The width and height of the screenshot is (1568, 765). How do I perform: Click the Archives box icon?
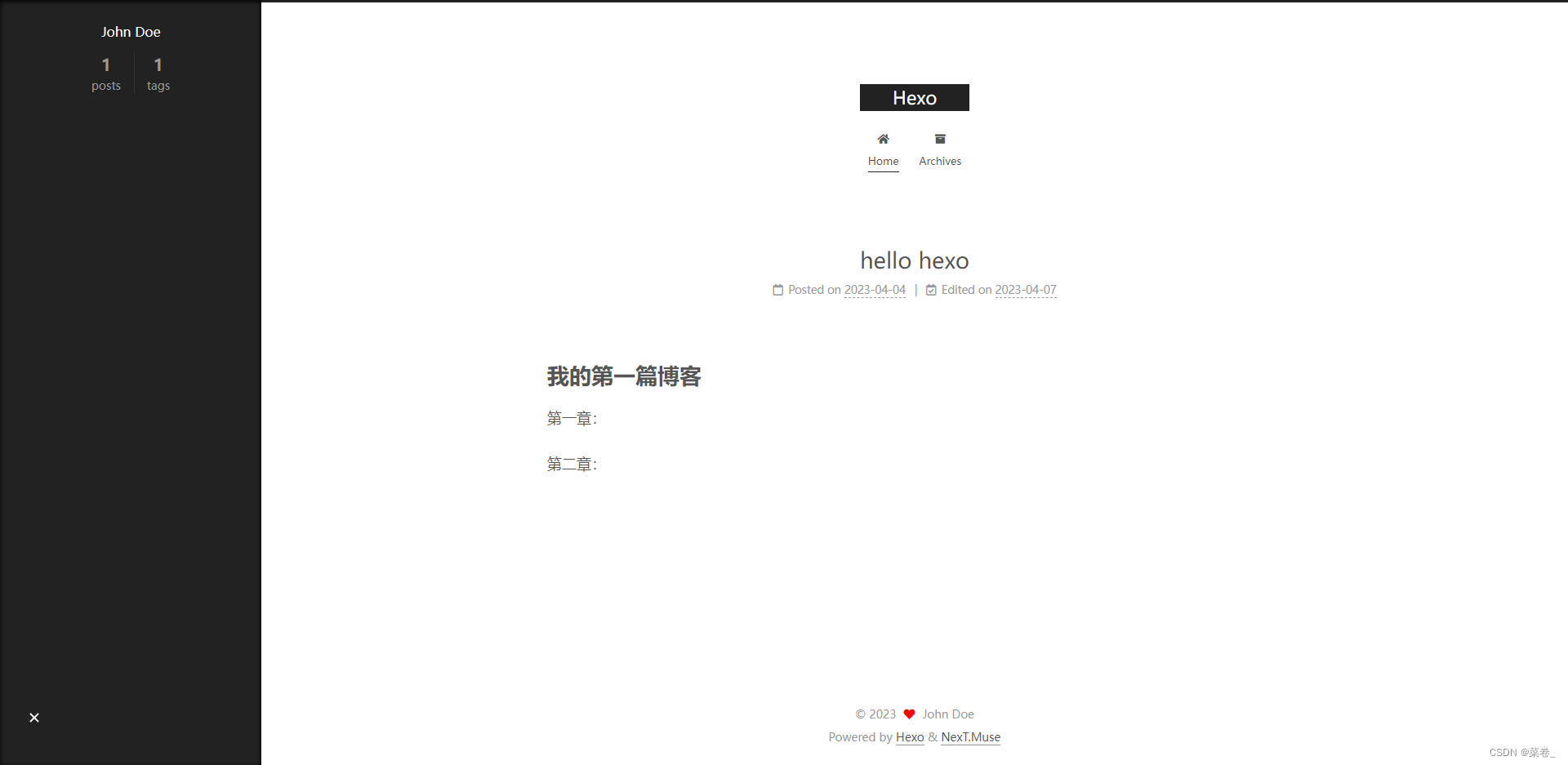(x=940, y=139)
